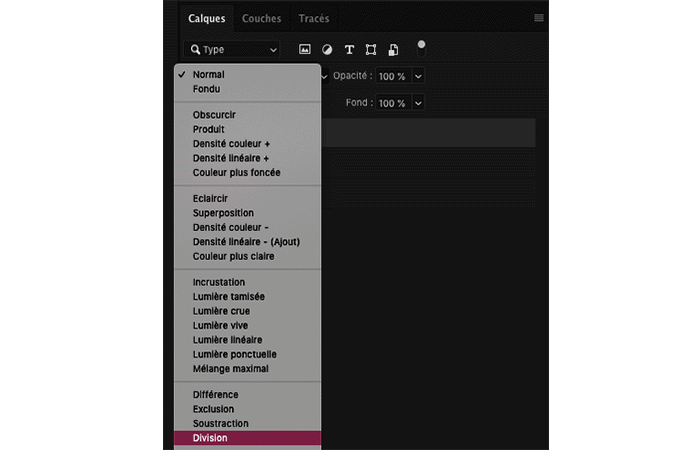Screen dimensions: 700x450
Task: Click the pixel layer filter icon
Action: point(304,49)
